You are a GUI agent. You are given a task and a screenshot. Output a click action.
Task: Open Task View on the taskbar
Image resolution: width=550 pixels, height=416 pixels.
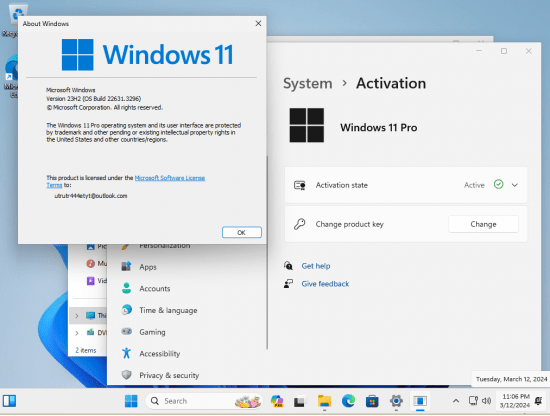point(299,401)
